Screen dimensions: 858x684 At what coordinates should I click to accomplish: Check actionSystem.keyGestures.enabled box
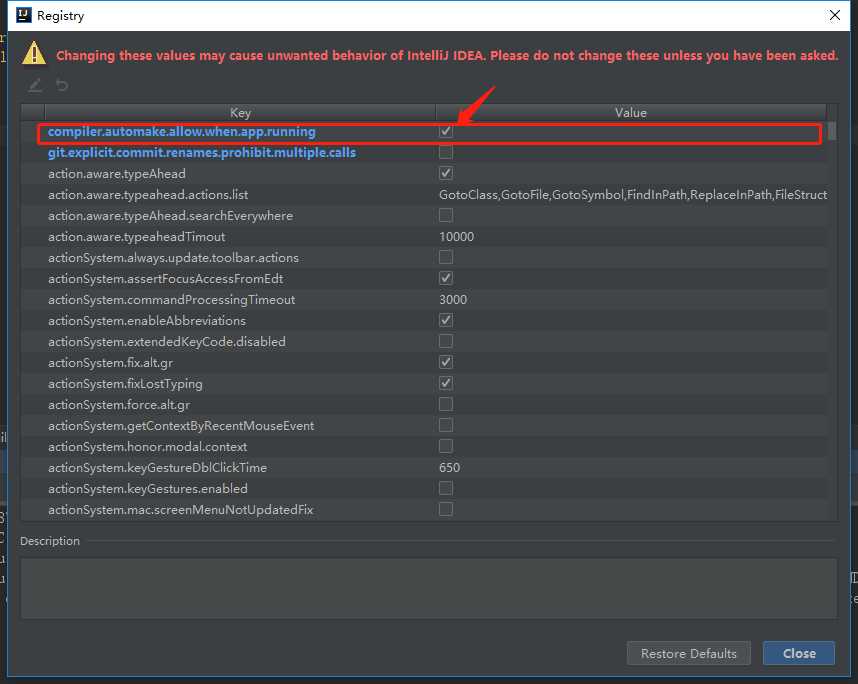446,488
